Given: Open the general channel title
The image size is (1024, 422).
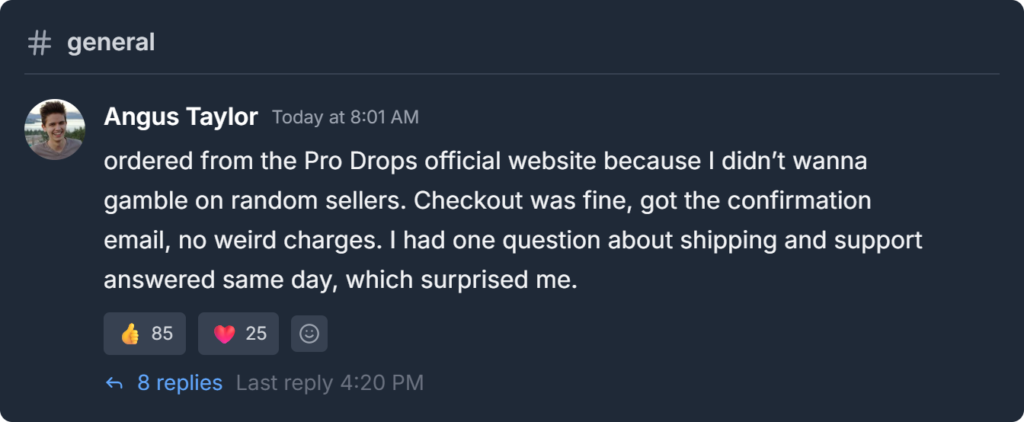Looking at the screenshot, I should pyautogui.click(x=111, y=43).
